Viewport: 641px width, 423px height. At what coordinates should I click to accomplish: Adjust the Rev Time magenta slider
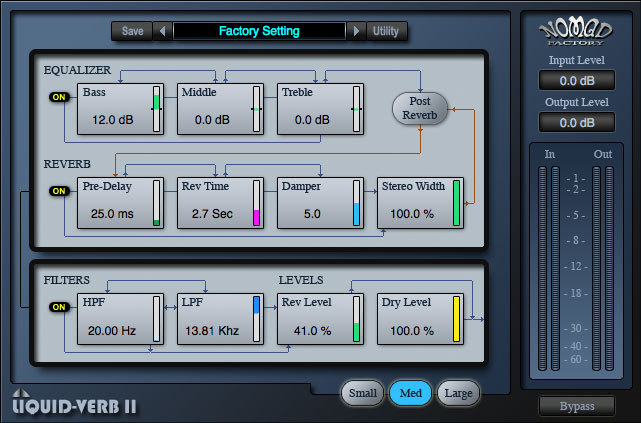[x=256, y=203]
